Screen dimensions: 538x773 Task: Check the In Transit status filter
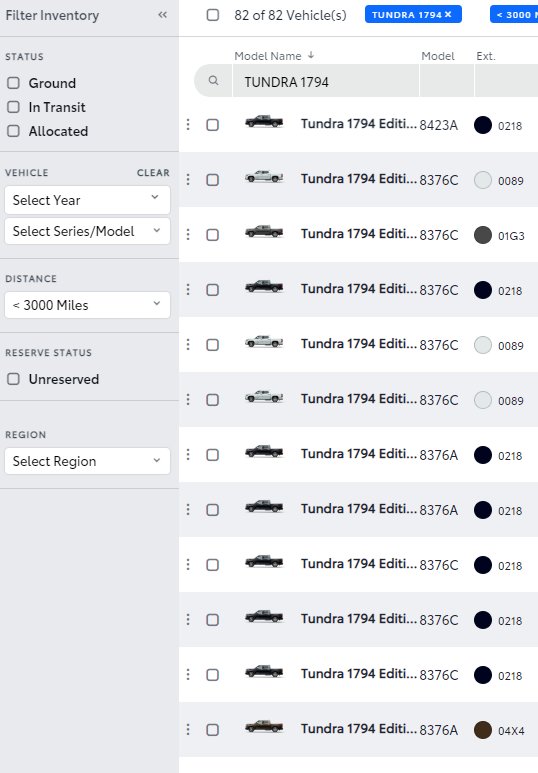pyautogui.click(x=13, y=107)
